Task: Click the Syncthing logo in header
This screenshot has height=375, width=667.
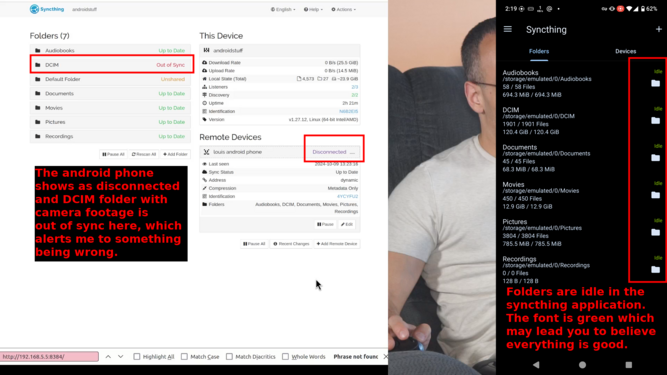Action: click(47, 9)
